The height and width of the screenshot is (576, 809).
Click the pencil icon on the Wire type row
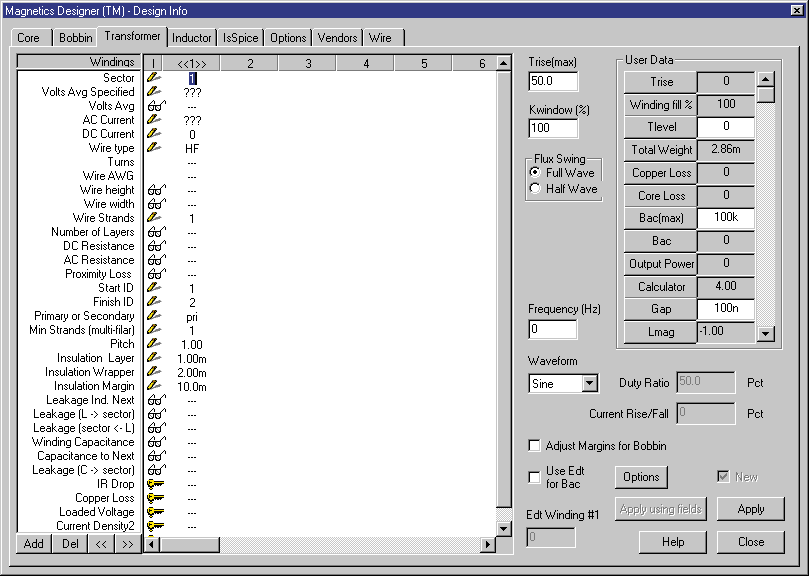coord(156,147)
